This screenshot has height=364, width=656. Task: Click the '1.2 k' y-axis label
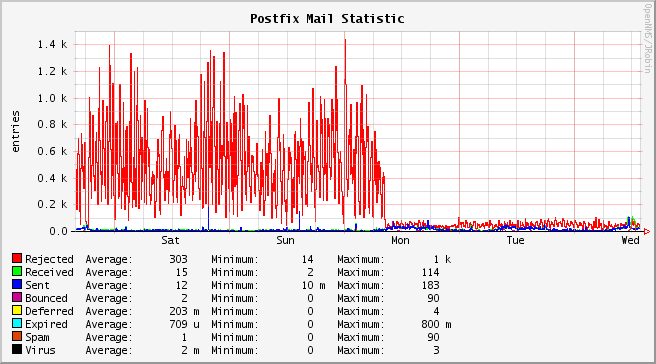tap(52, 71)
